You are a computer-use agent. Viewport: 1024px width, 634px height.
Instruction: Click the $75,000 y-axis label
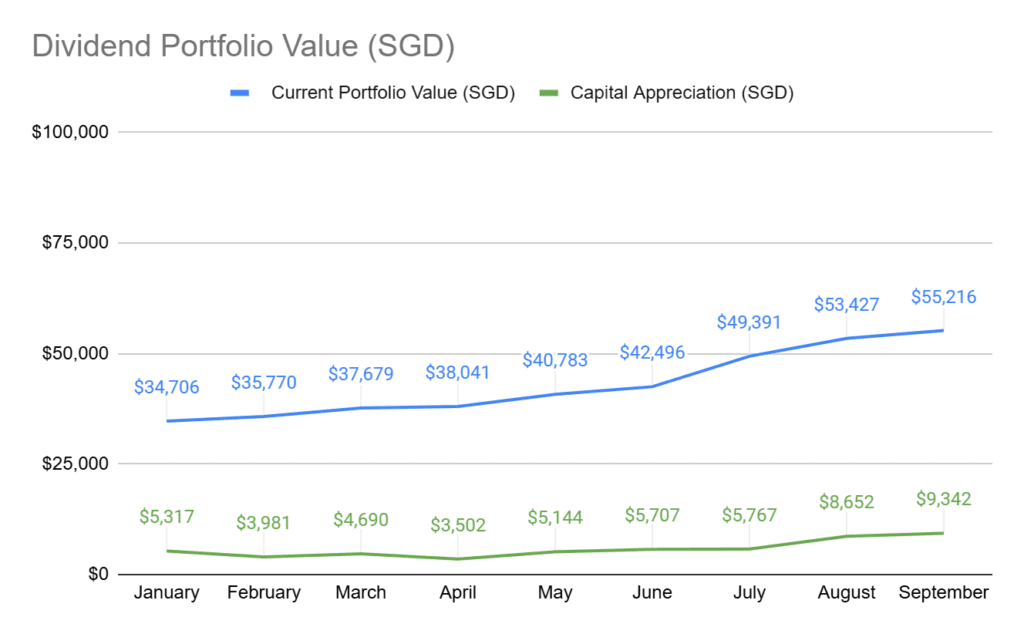click(76, 243)
